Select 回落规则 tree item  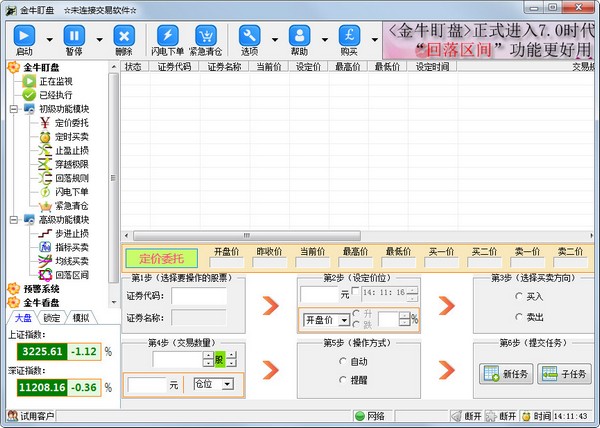72,178
